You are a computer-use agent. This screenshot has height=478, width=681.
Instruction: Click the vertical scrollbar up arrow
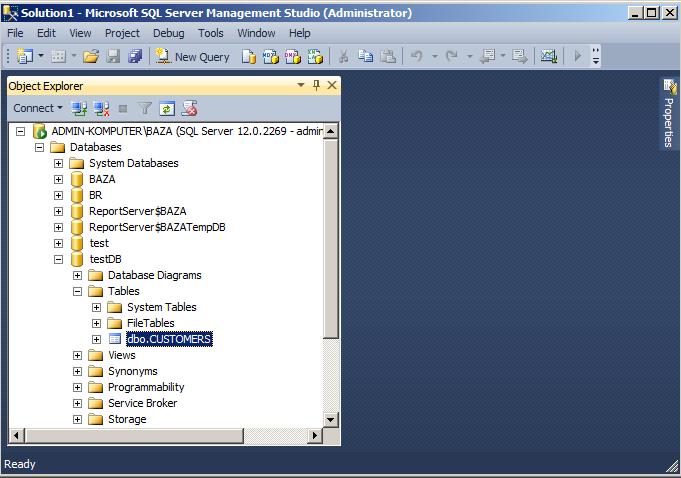click(x=331, y=131)
